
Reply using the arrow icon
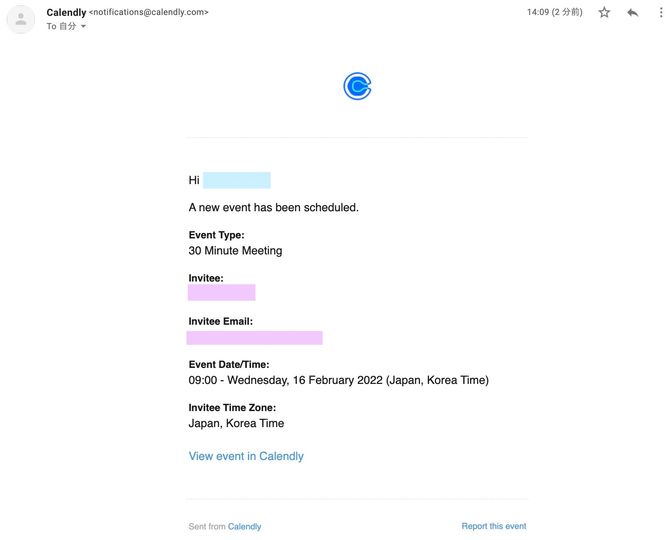[633, 12]
